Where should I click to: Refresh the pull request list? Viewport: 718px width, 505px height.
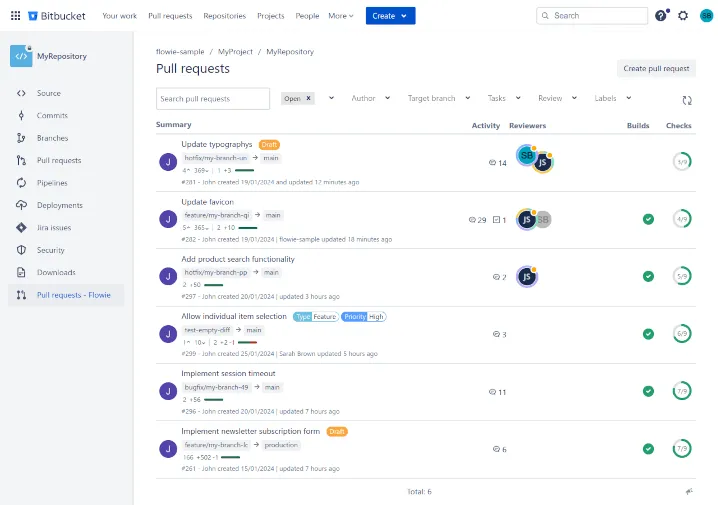687,100
